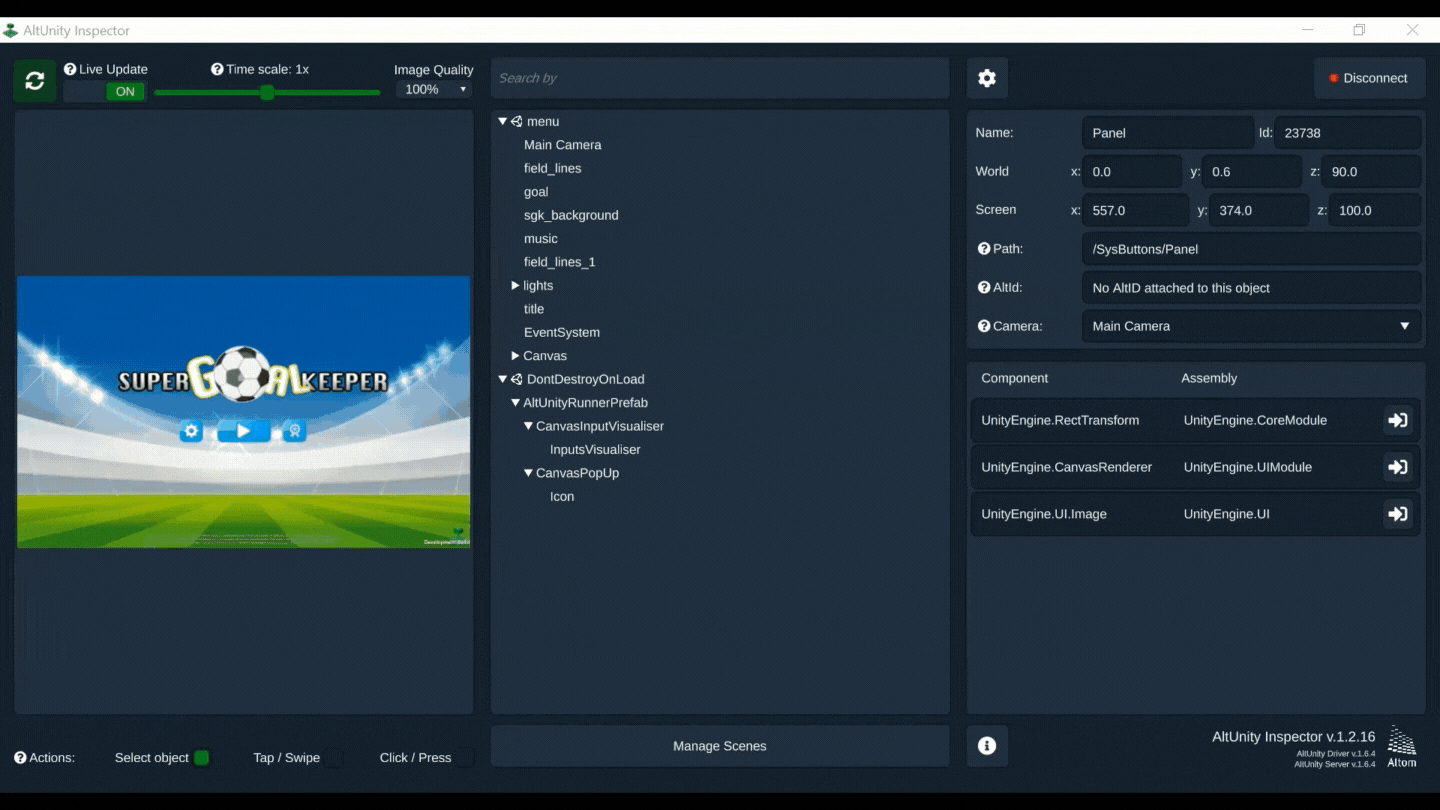
Task: Collapse the DontDestroyOnLoad node
Action: (503, 379)
